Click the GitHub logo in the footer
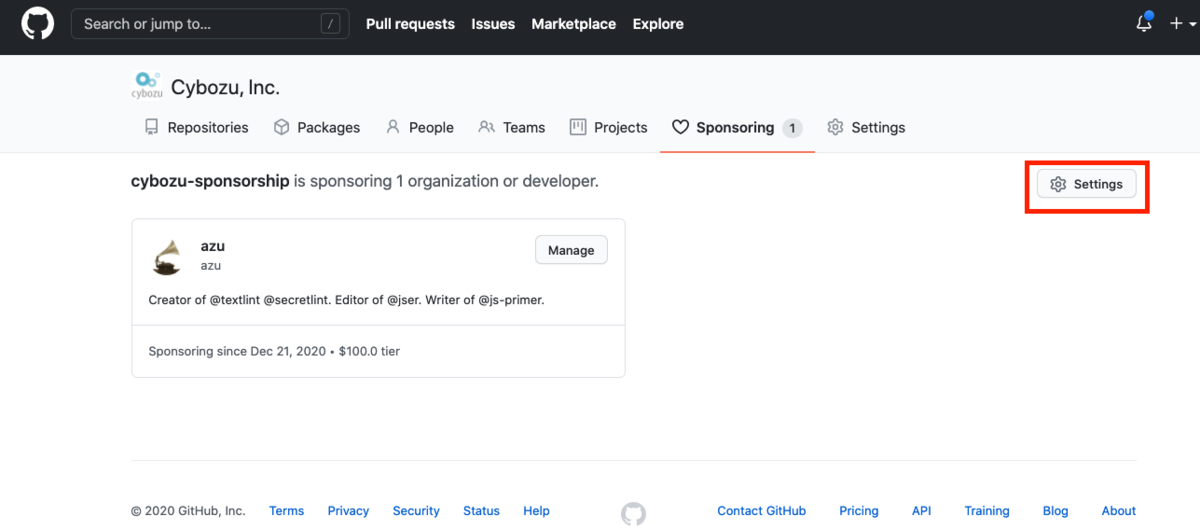Image resolution: width=1200 pixels, height=530 pixels. [x=633, y=513]
